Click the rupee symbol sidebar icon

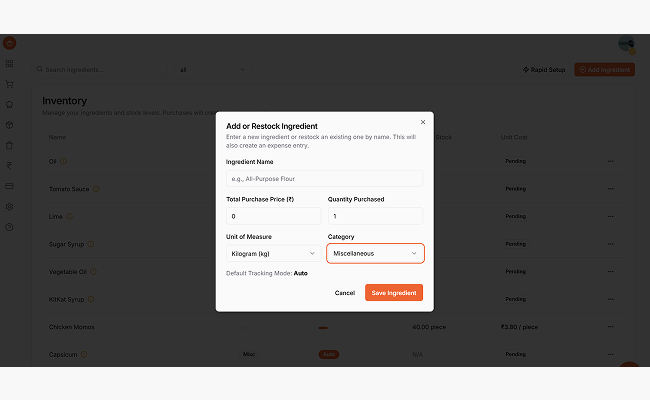[x=9, y=166]
